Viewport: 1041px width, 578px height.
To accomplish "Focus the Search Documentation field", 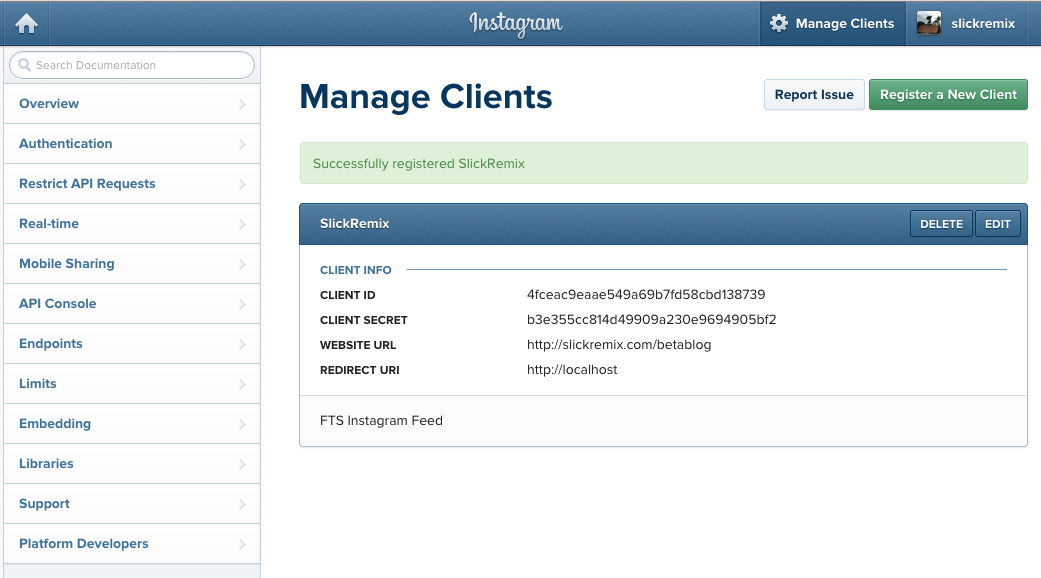I will click(132, 65).
